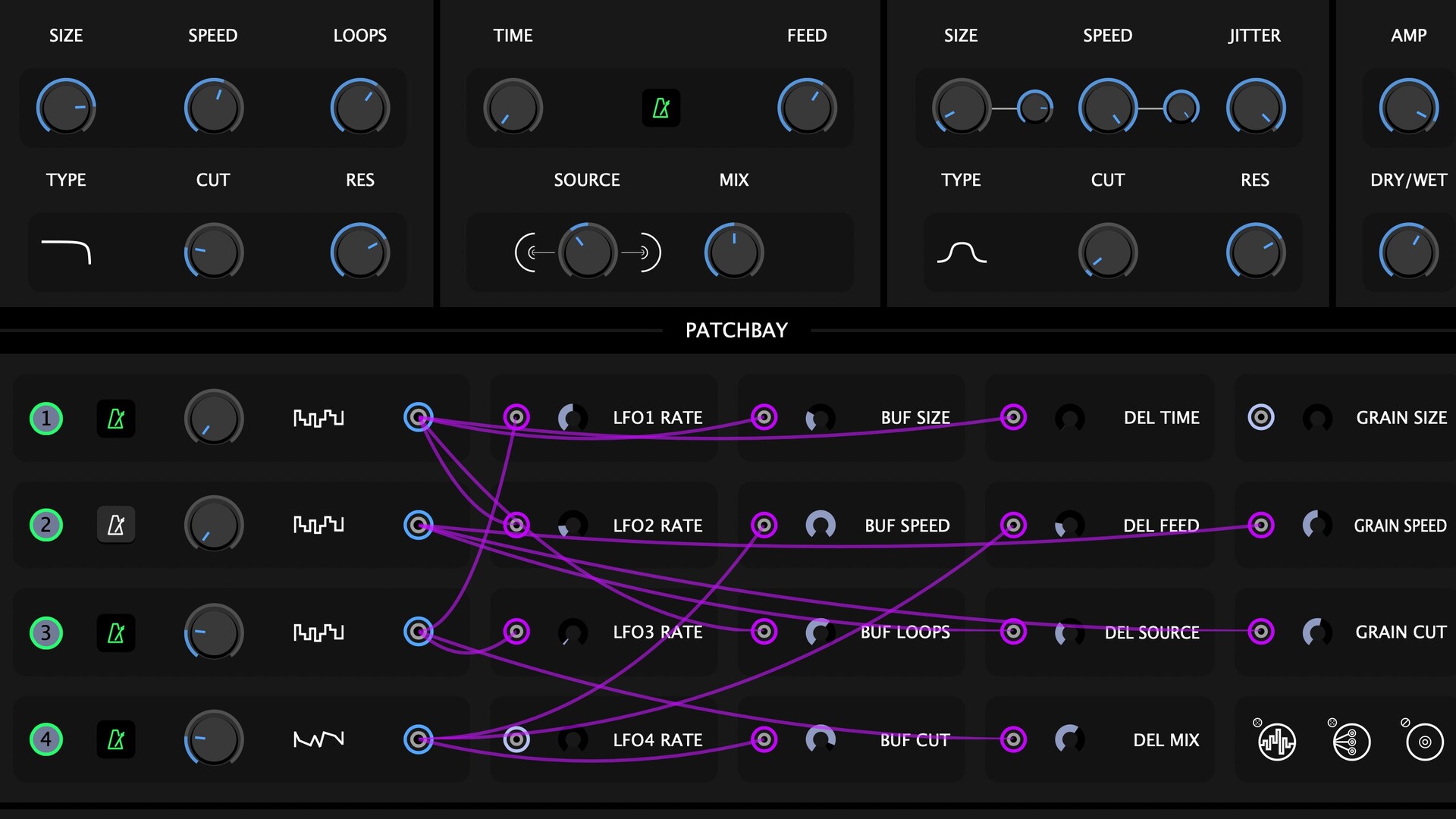Adjust buffer SPEED knob
This screenshot has width=1456, height=819.
pyautogui.click(x=213, y=108)
